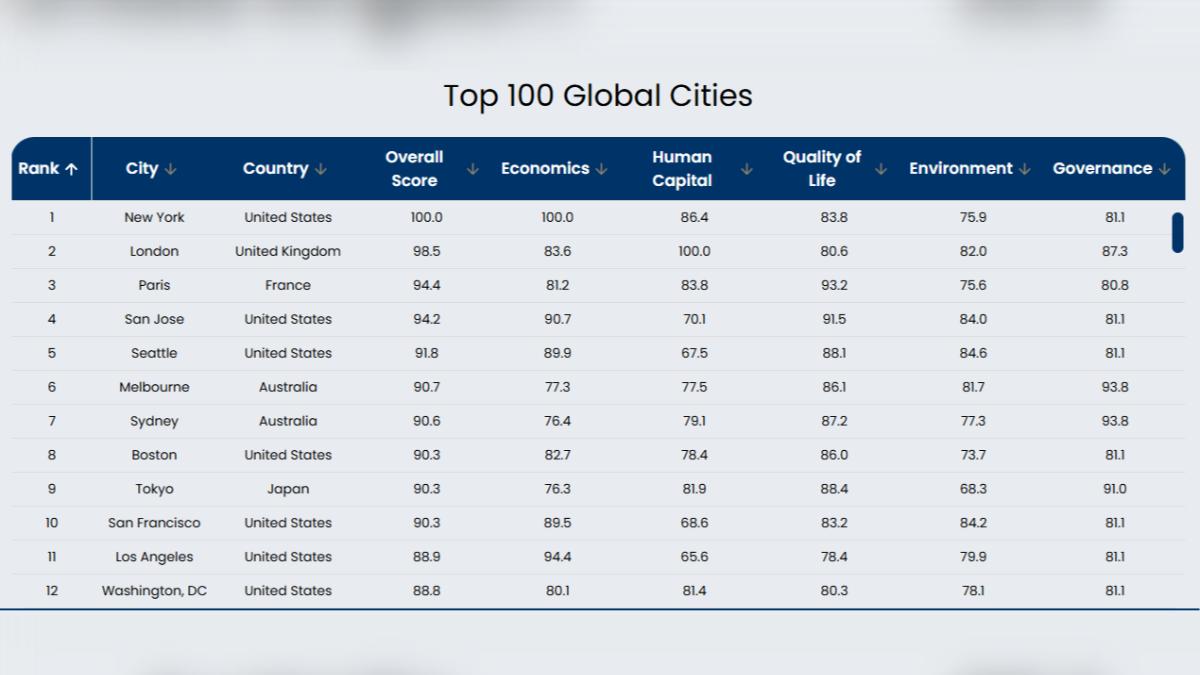
Task: Click the Environment header label
Action: pyautogui.click(x=961, y=169)
